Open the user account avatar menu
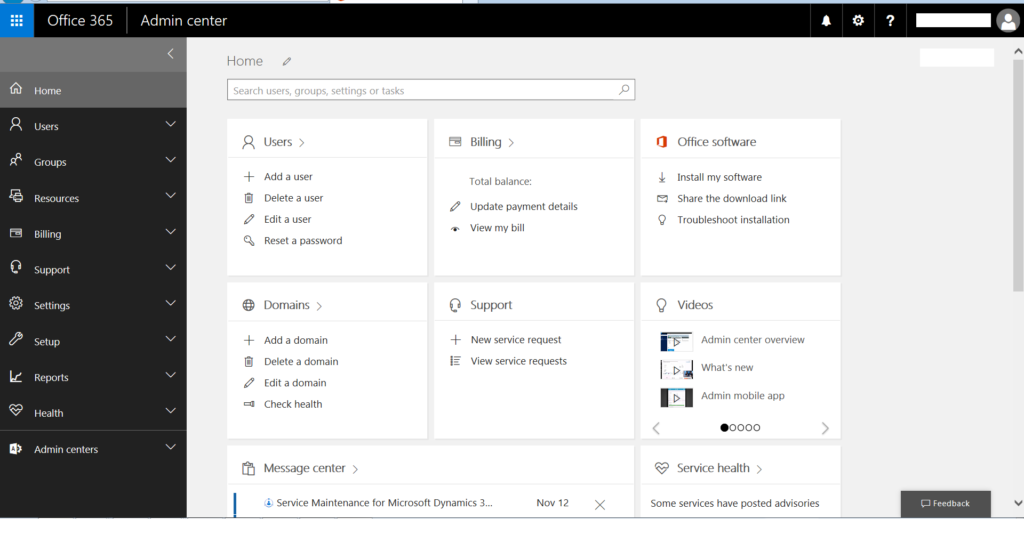This screenshot has width=1024, height=551. click(x=1008, y=21)
